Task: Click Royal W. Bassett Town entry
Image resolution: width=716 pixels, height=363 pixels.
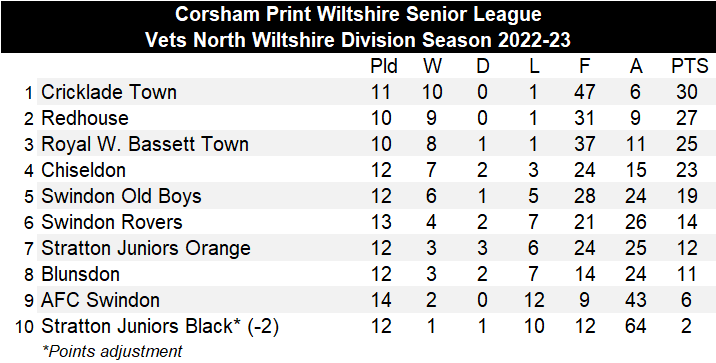Action: point(145,144)
